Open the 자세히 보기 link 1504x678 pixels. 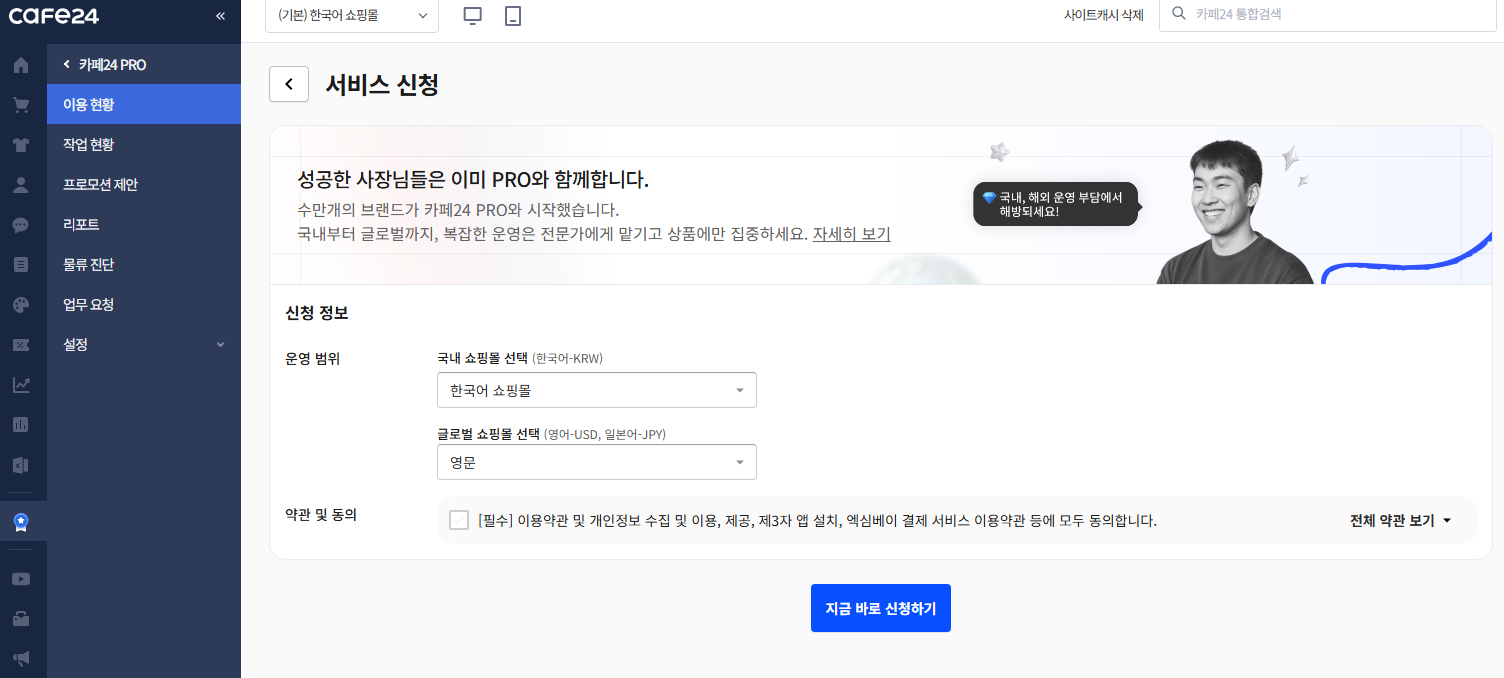coord(851,234)
